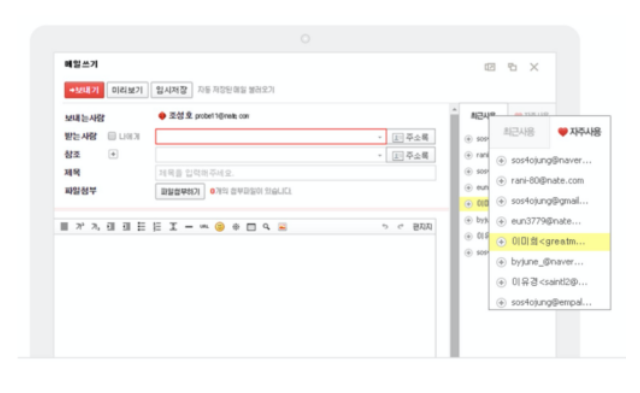Add 이유경 contact with plus icon
The image size is (640, 393).
point(501,282)
